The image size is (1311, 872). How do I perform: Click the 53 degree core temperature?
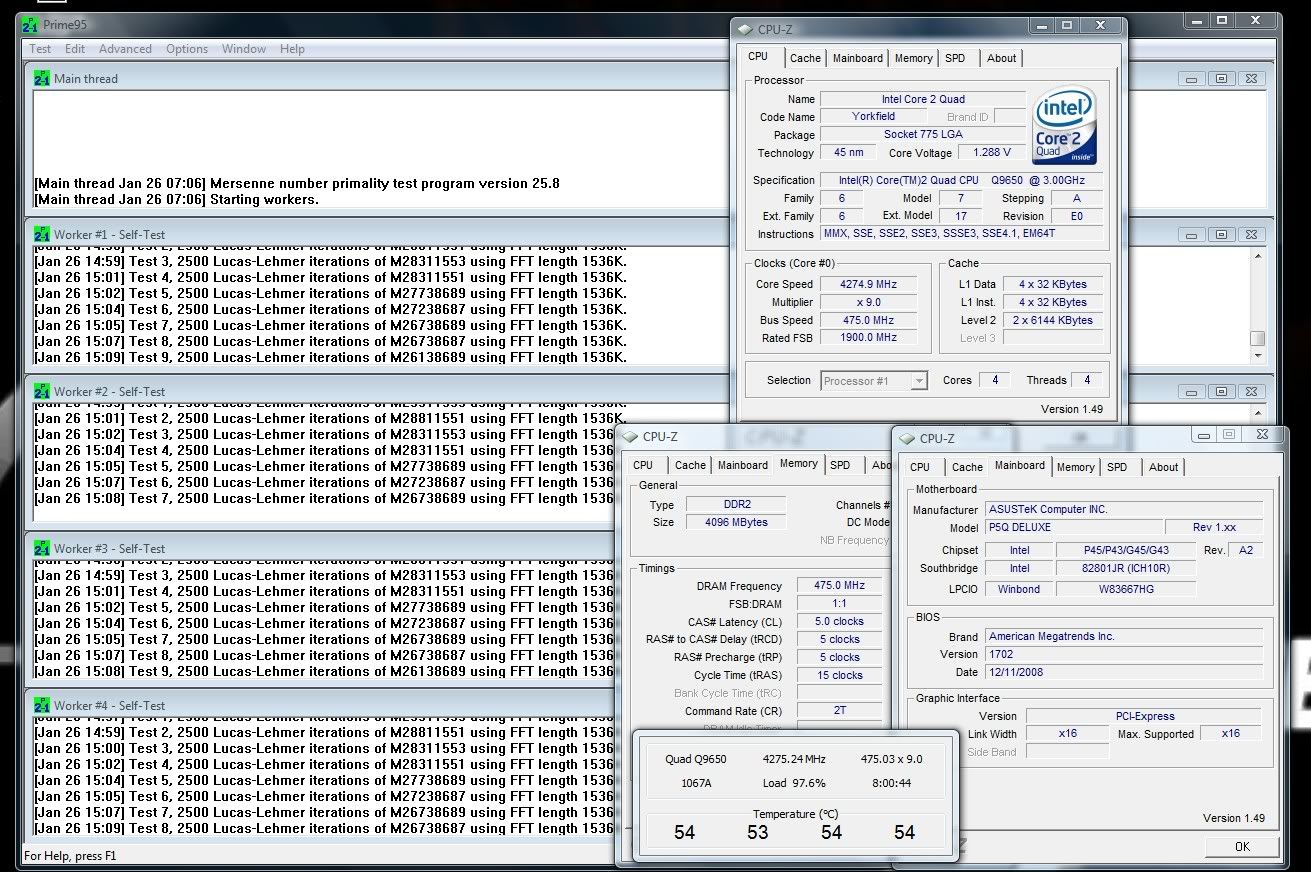click(x=758, y=832)
